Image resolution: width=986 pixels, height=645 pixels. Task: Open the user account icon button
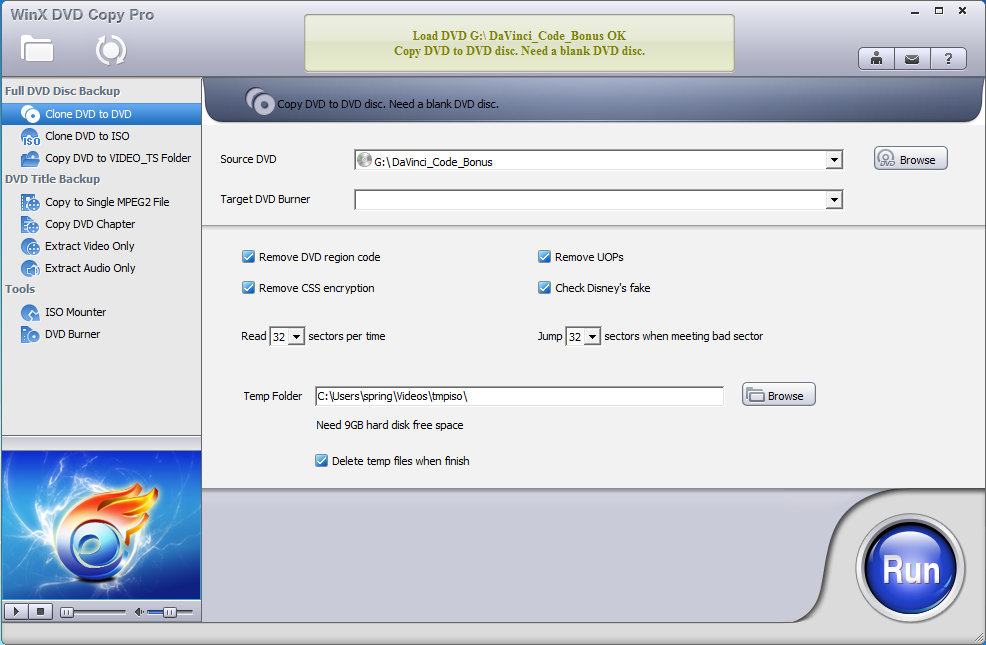(876, 59)
